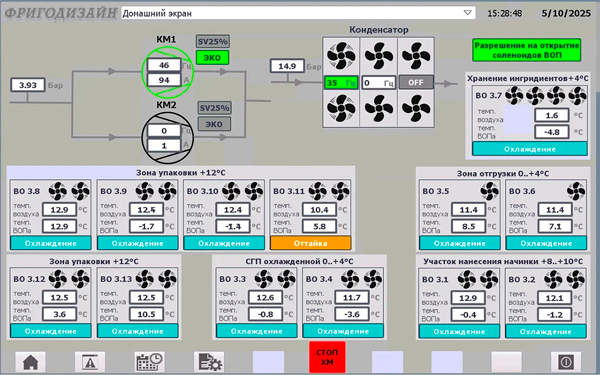600x375 pixels.
Task: Toggle Разрешение на открытие соленоидов ВОП
Action: click(x=527, y=50)
